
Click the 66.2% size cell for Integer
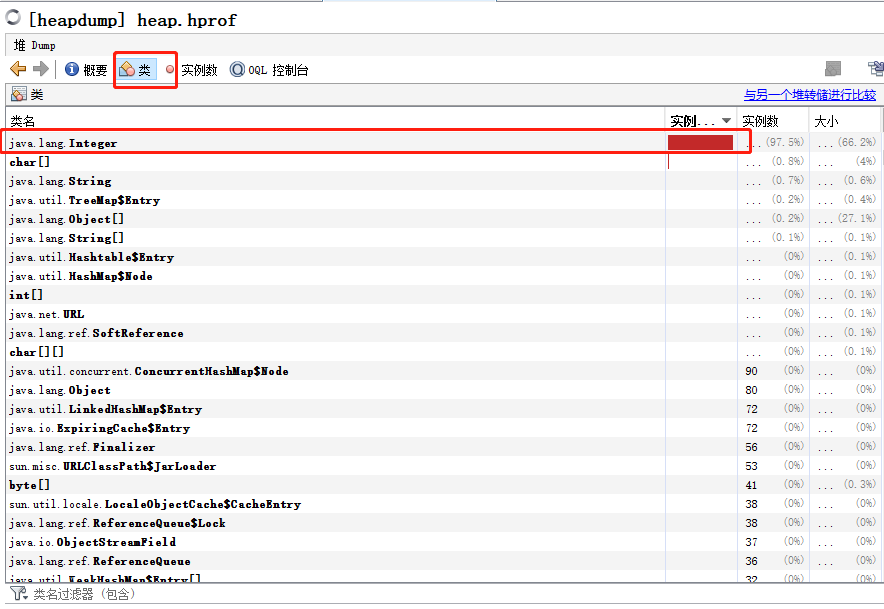tap(844, 142)
